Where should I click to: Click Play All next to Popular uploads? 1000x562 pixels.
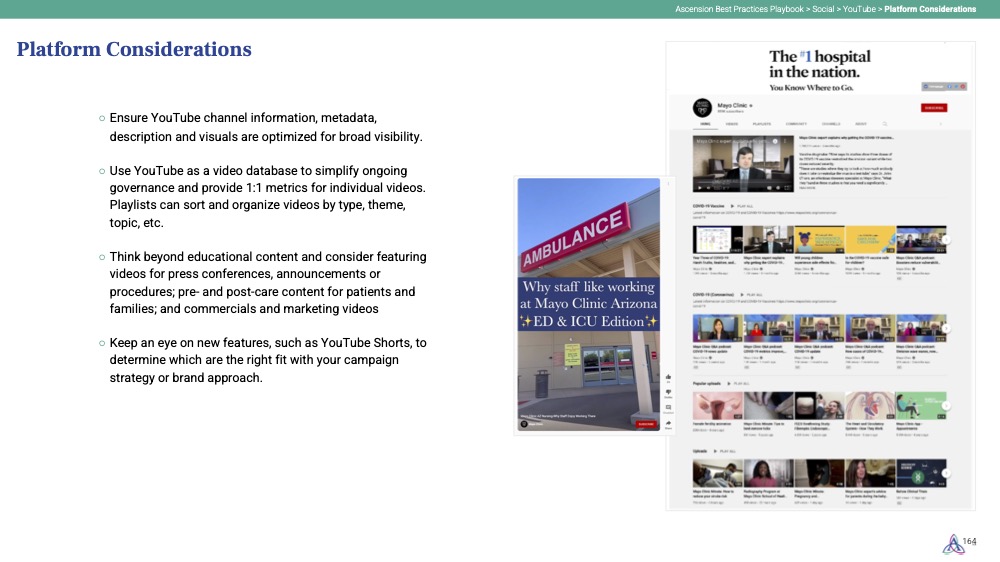(741, 383)
